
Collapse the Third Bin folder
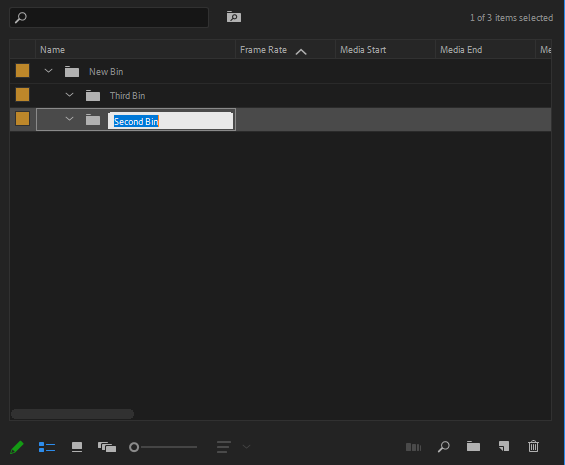(69, 95)
